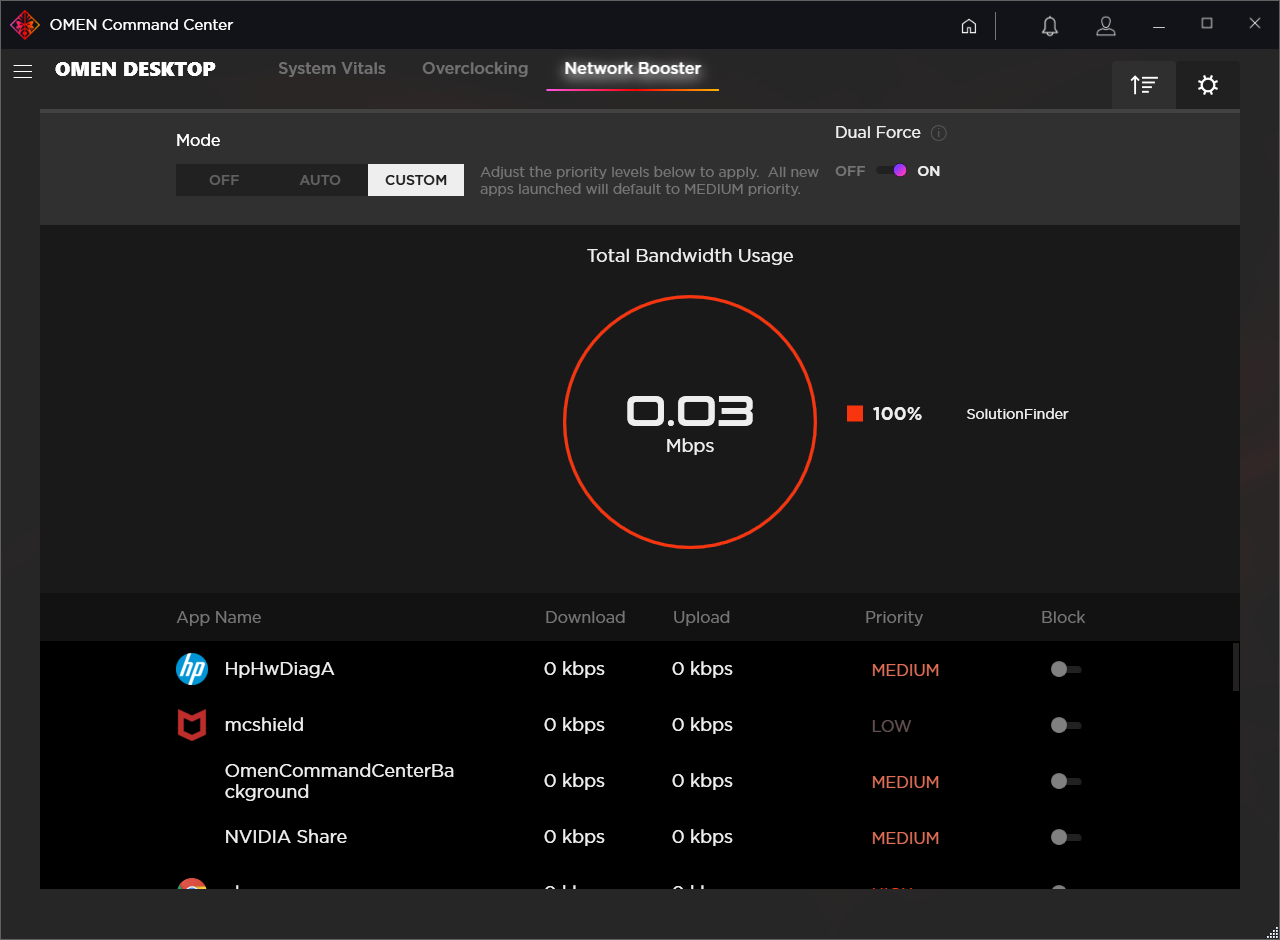The height and width of the screenshot is (940, 1280).
Task: Click the Dual Force info icon
Action: pyautogui.click(x=938, y=133)
